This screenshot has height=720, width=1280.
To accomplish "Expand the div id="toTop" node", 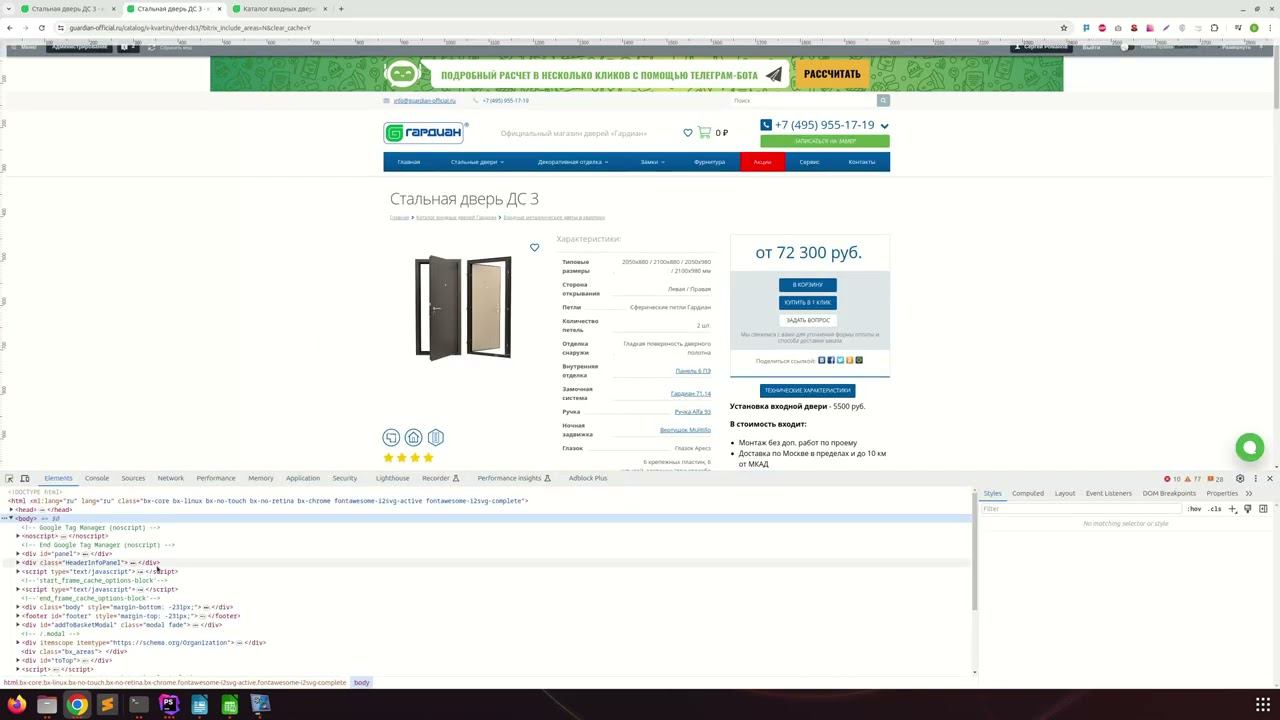I will (18, 660).
